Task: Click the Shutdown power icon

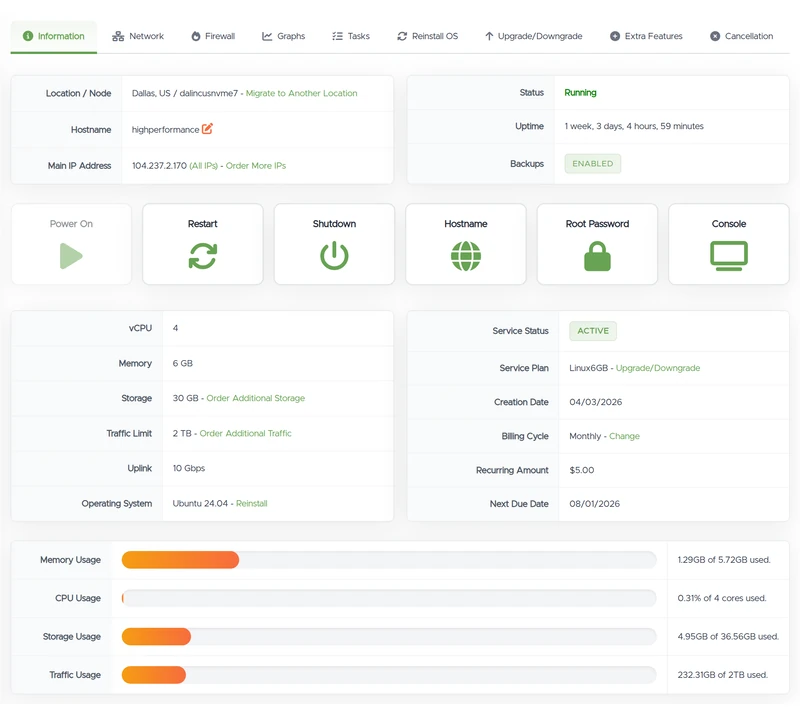Action: click(x=334, y=256)
